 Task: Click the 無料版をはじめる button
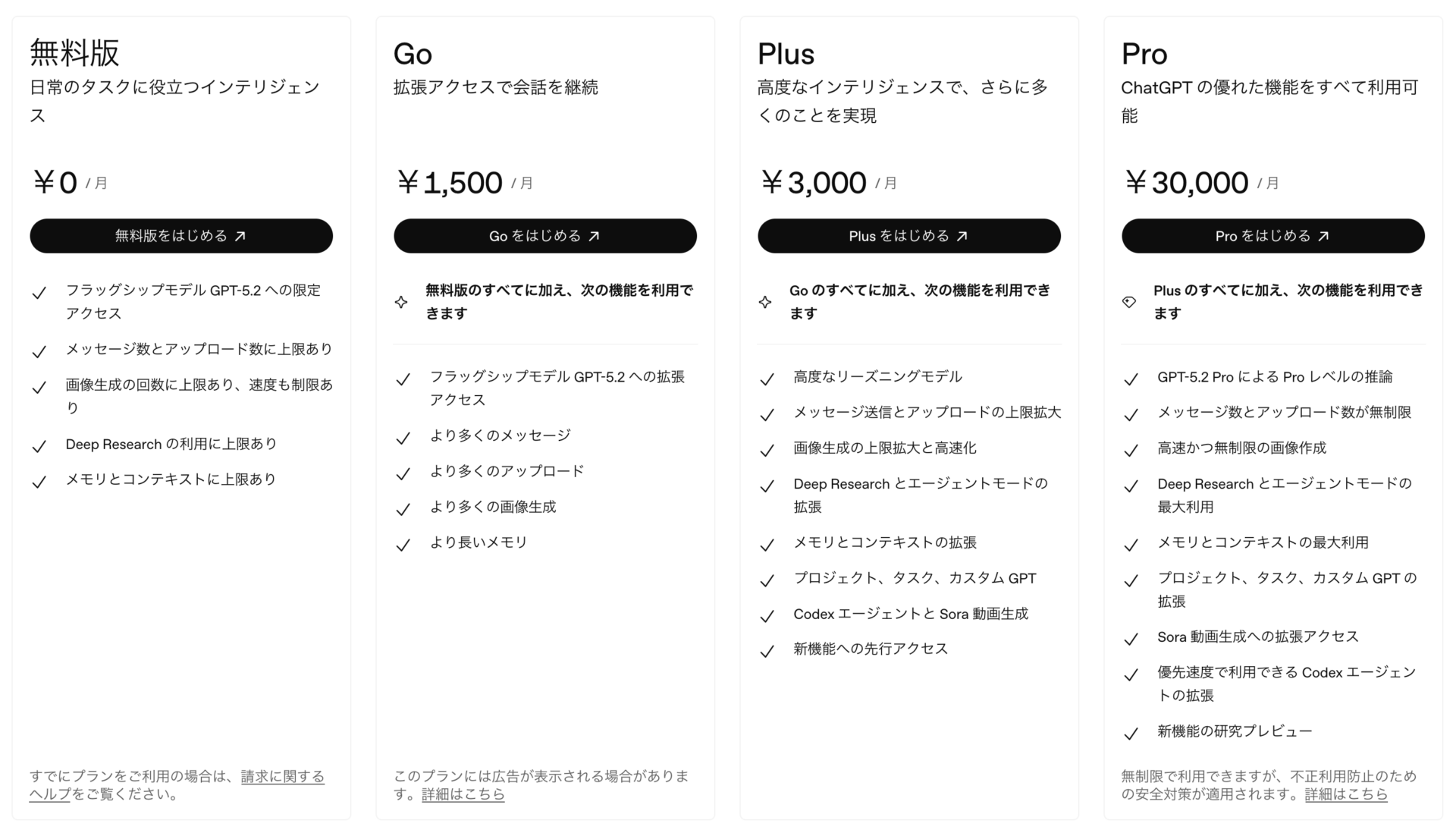(180, 236)
